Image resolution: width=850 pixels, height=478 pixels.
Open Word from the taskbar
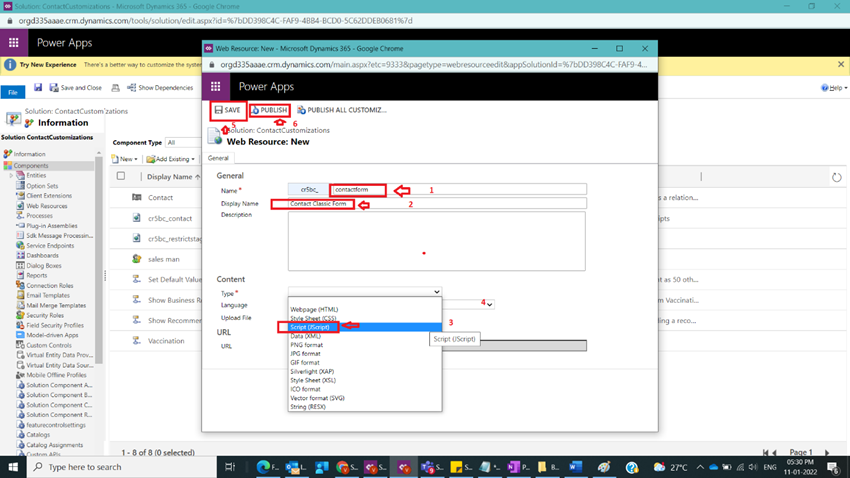[575, 467]
